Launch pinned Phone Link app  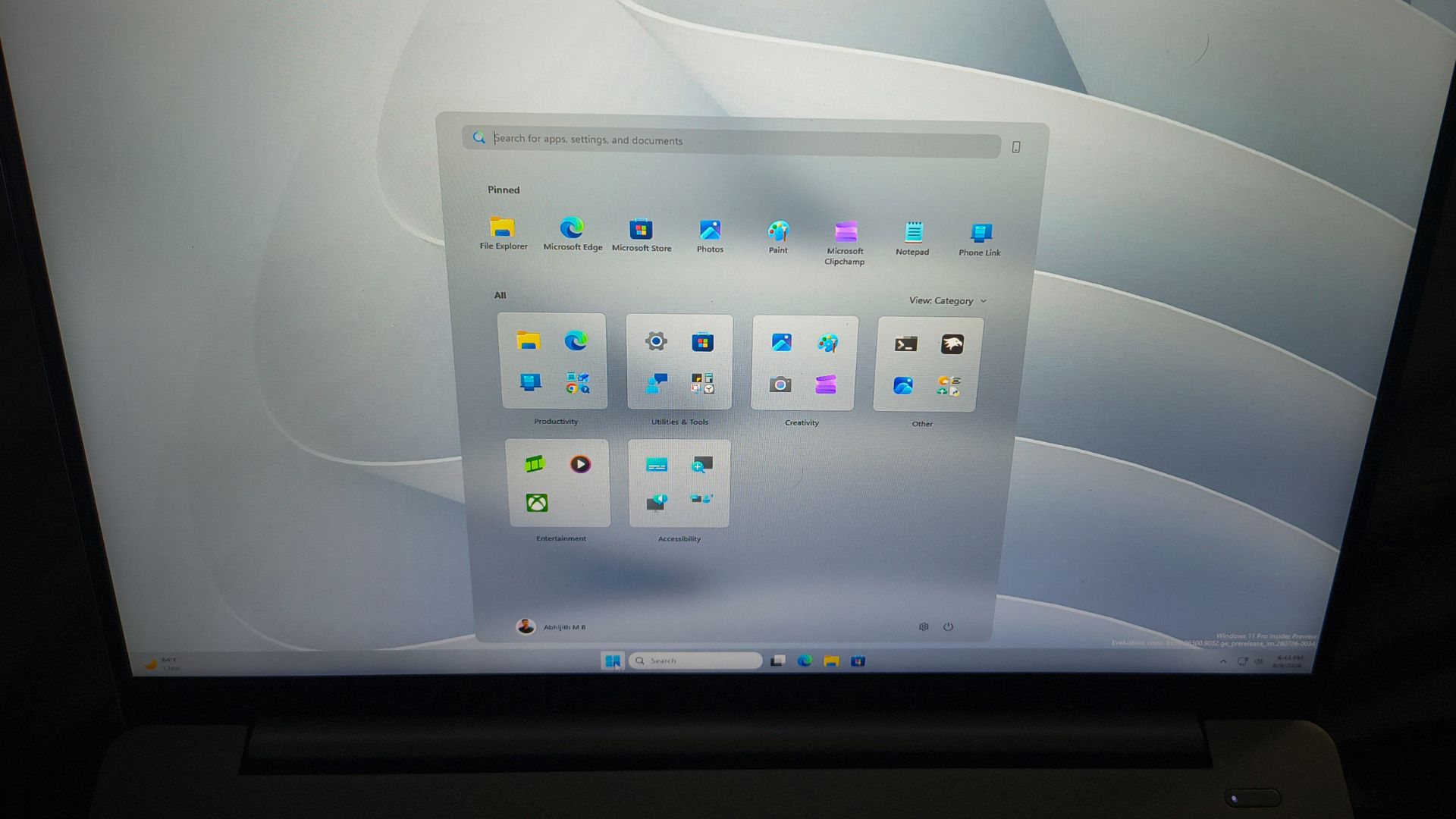[x=980, y=239]
